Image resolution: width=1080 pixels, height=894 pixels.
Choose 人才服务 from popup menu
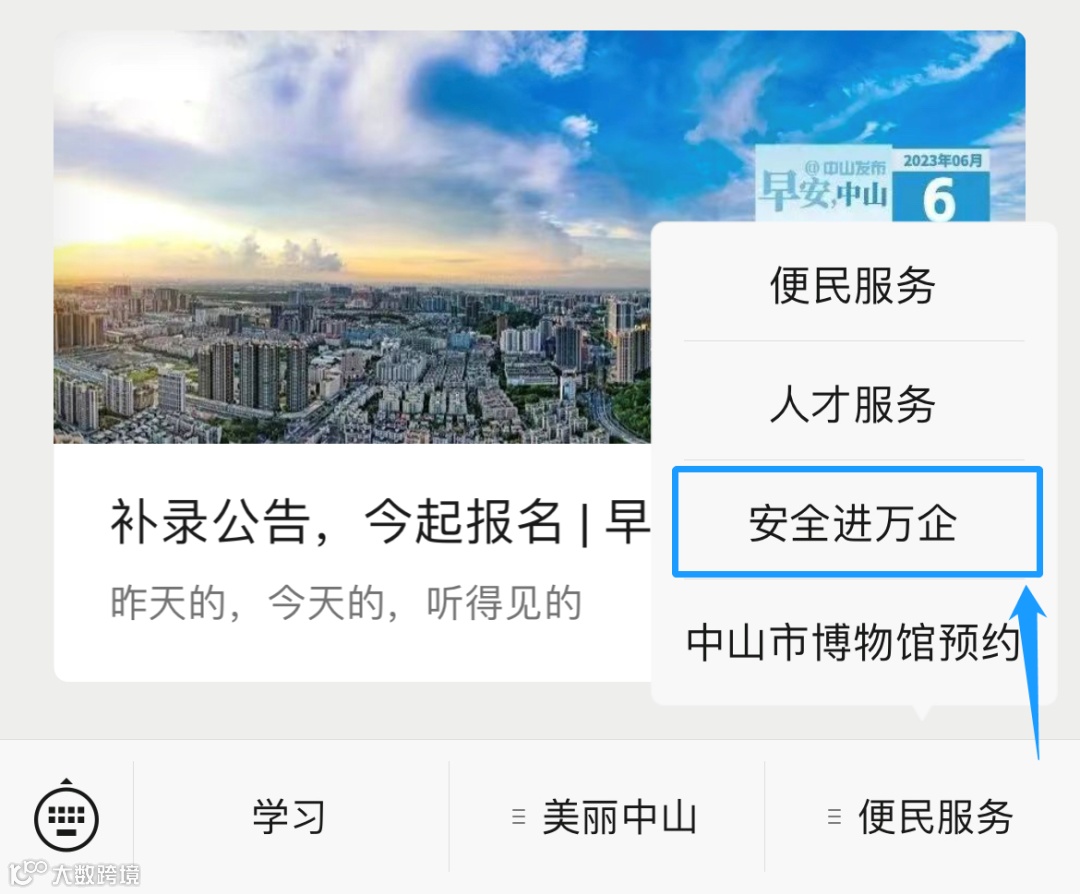(x=853, y=404)
